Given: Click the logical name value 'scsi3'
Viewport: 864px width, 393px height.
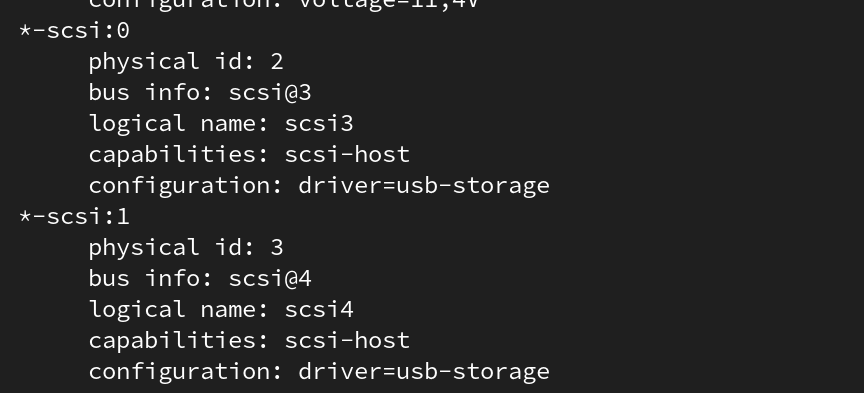Looking at the screenshot, I should pos(319,123).
